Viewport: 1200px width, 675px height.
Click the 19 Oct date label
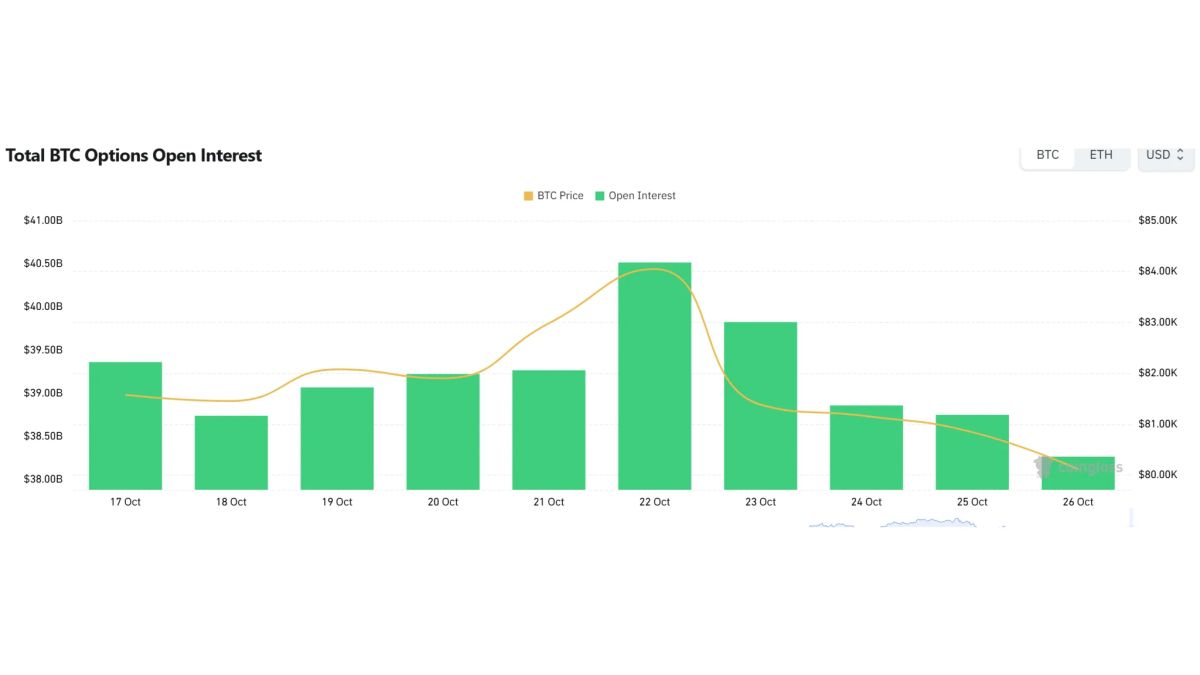point(337,502)
